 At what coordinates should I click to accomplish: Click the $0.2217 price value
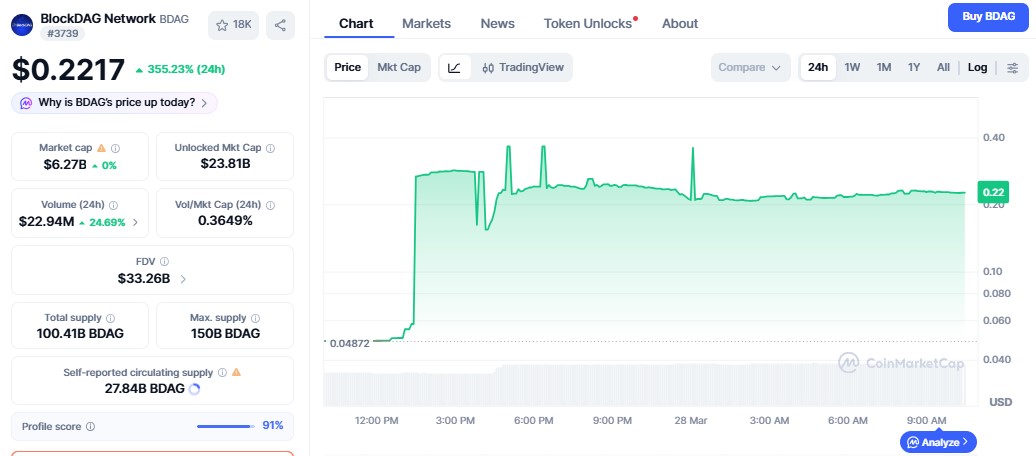tap(69, 69)
